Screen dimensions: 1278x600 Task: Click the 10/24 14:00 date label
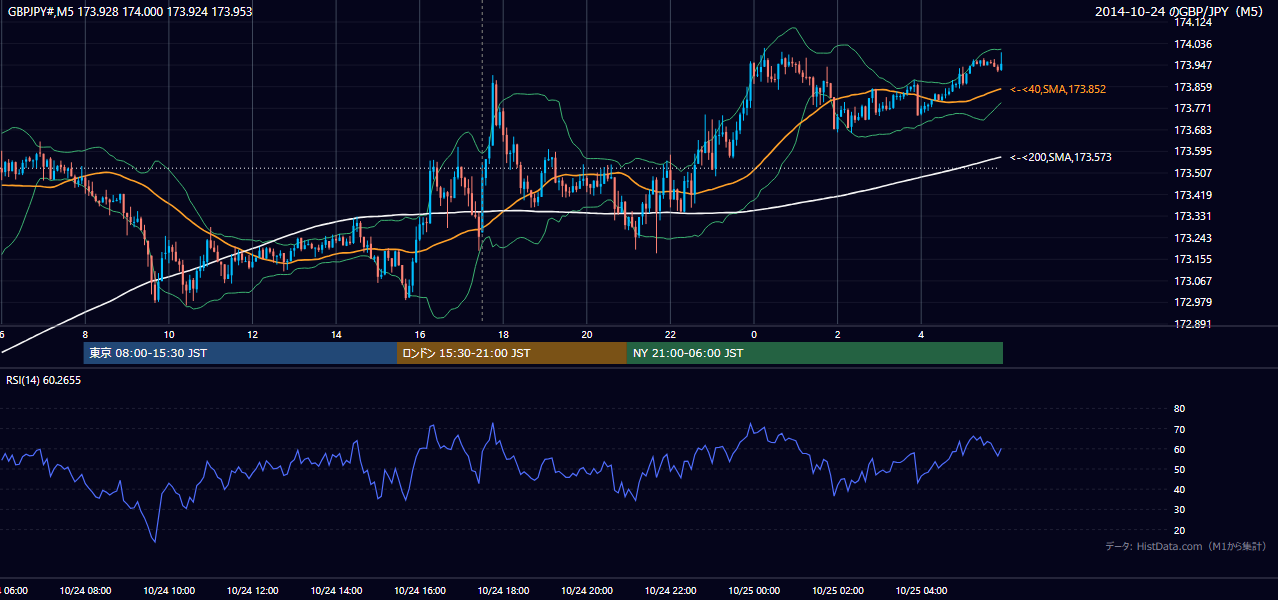[336, 591]
